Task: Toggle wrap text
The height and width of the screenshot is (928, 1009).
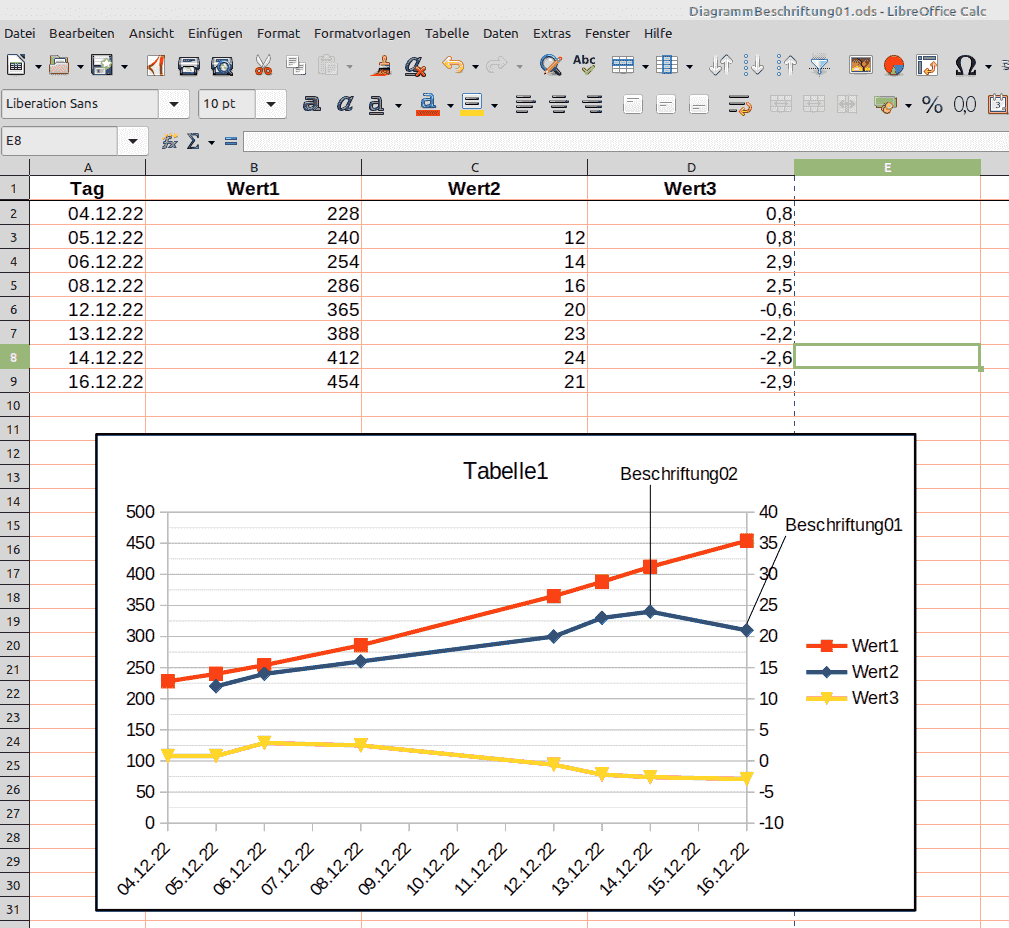Action: click(740, 104)
